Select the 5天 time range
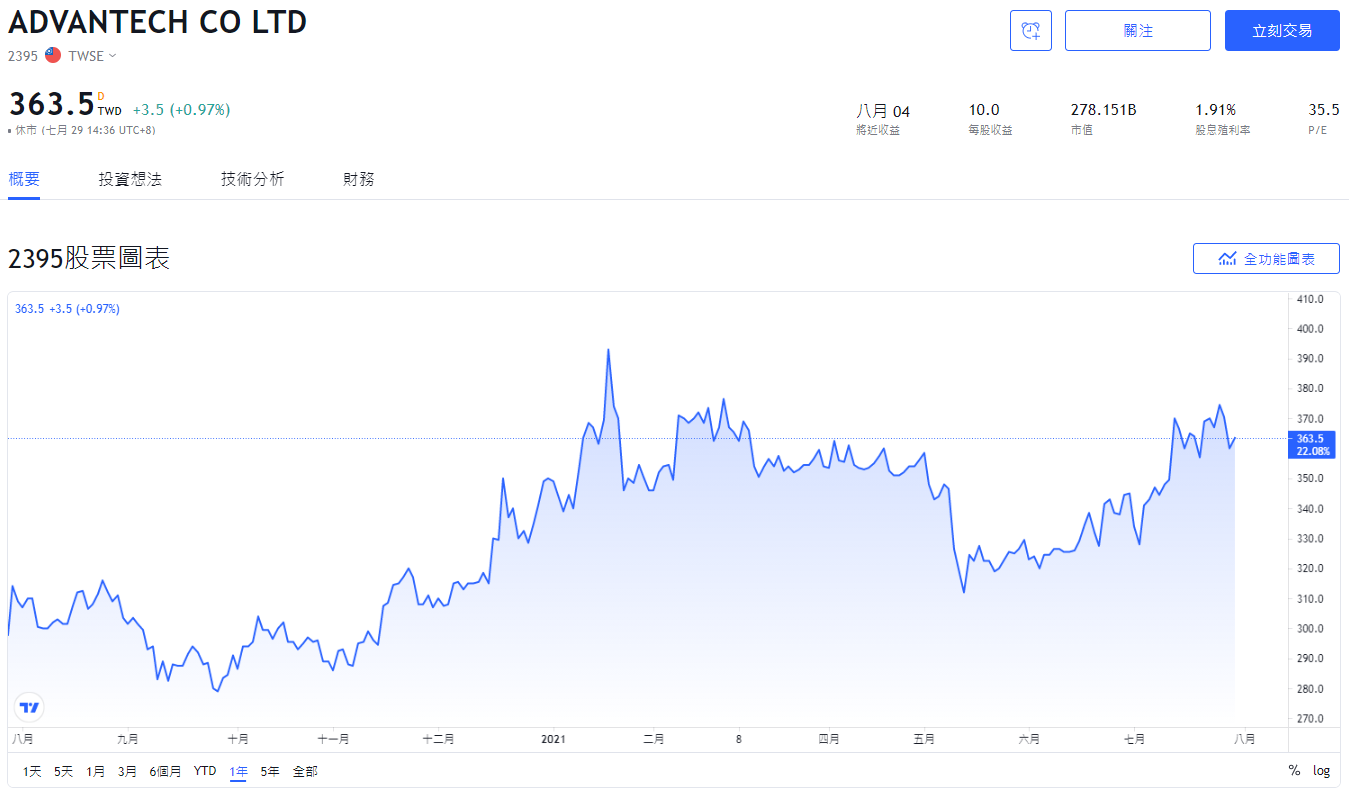The height and width of the screenshot is (799, 1349). click(x=64, y=771)
